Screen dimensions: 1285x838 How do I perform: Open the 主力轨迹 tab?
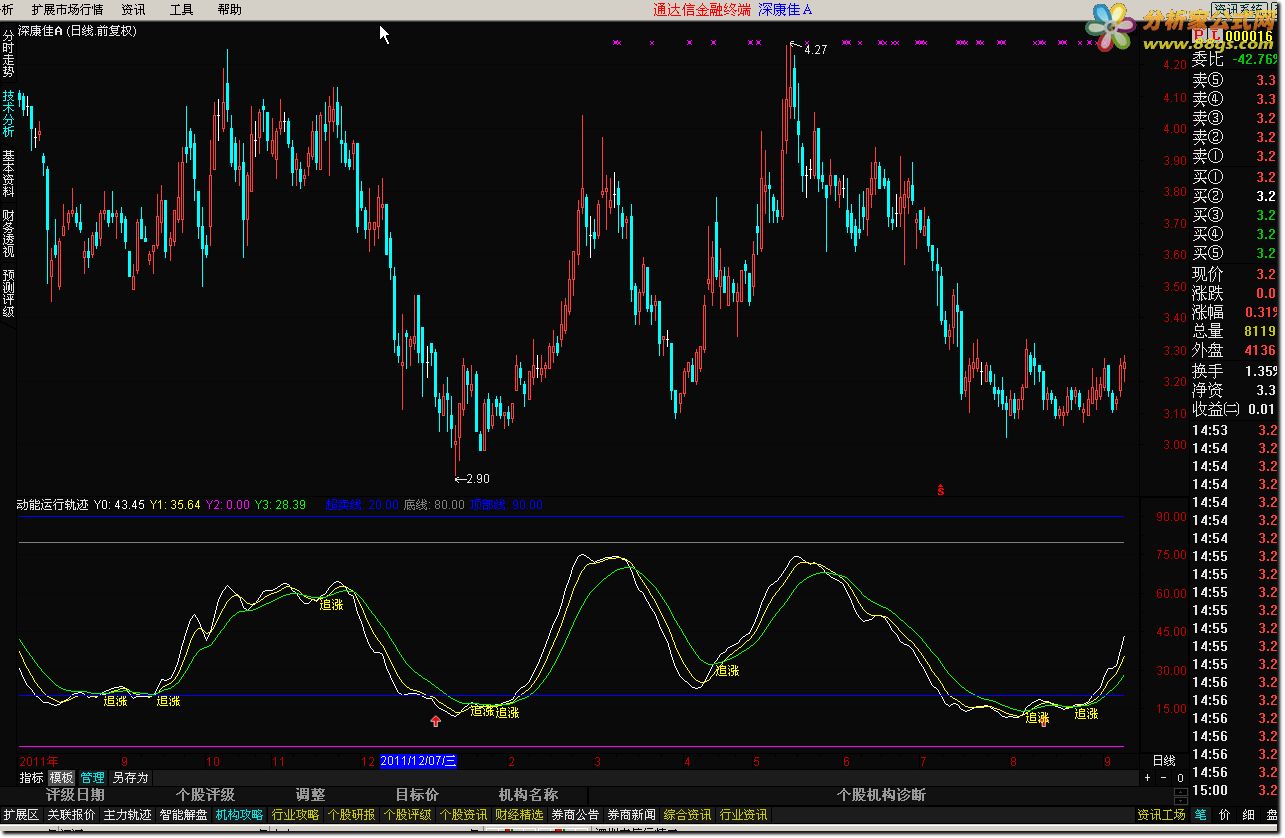click(127, 815)
